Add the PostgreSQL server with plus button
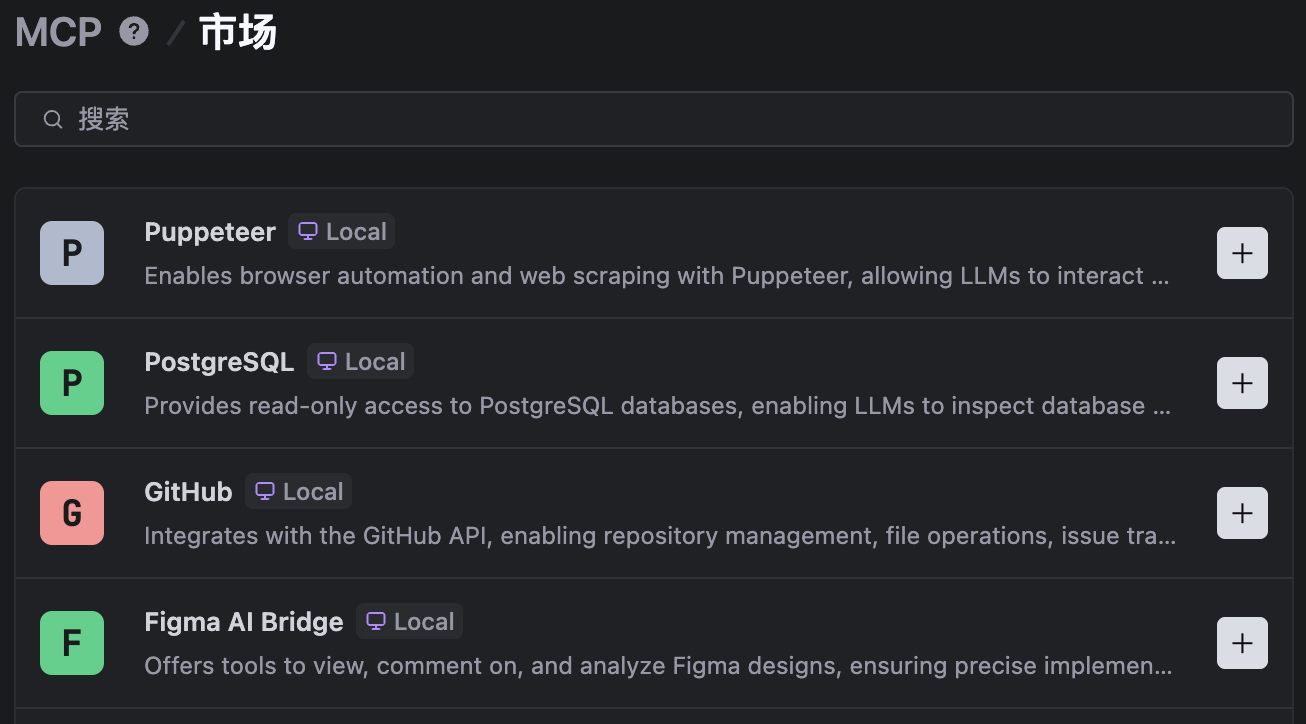This screenshot has height=724, width=1306. pyautogui.click(x=1242, y=383)
